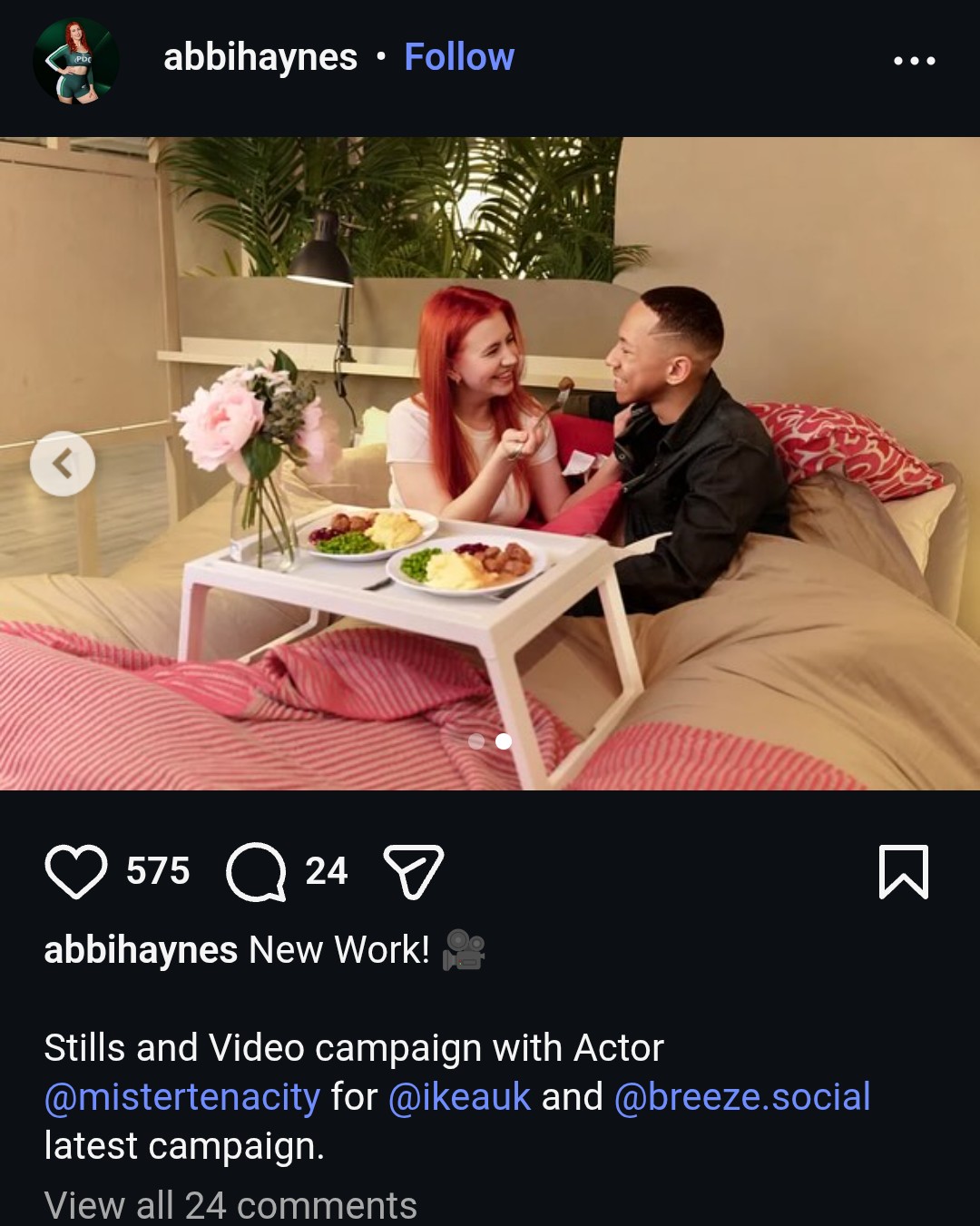View all 24 comments
Screen dimensions: 980x1226
(230, 1205)
